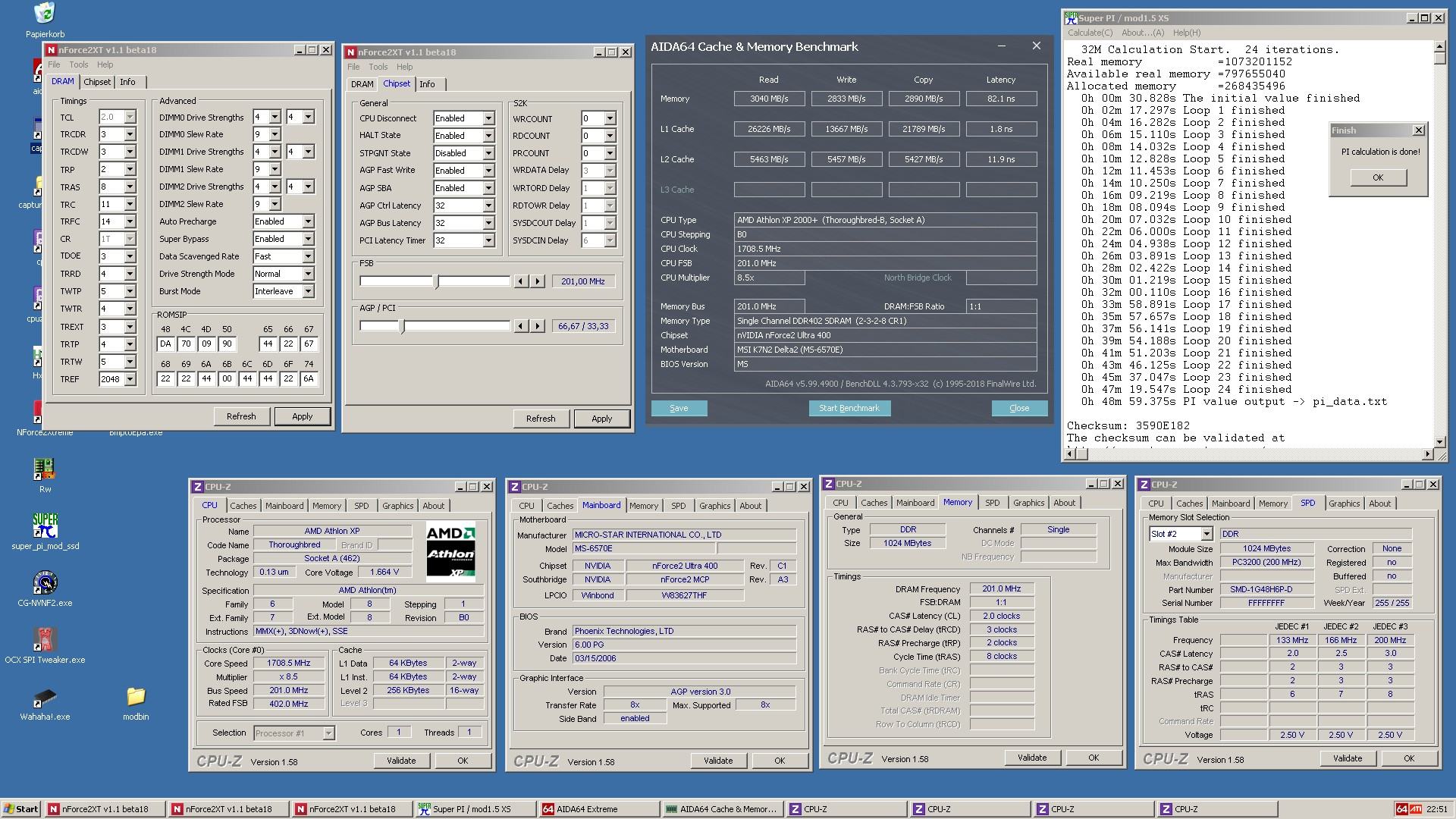Open CPU Disconnect dropdown

(488, 118)
